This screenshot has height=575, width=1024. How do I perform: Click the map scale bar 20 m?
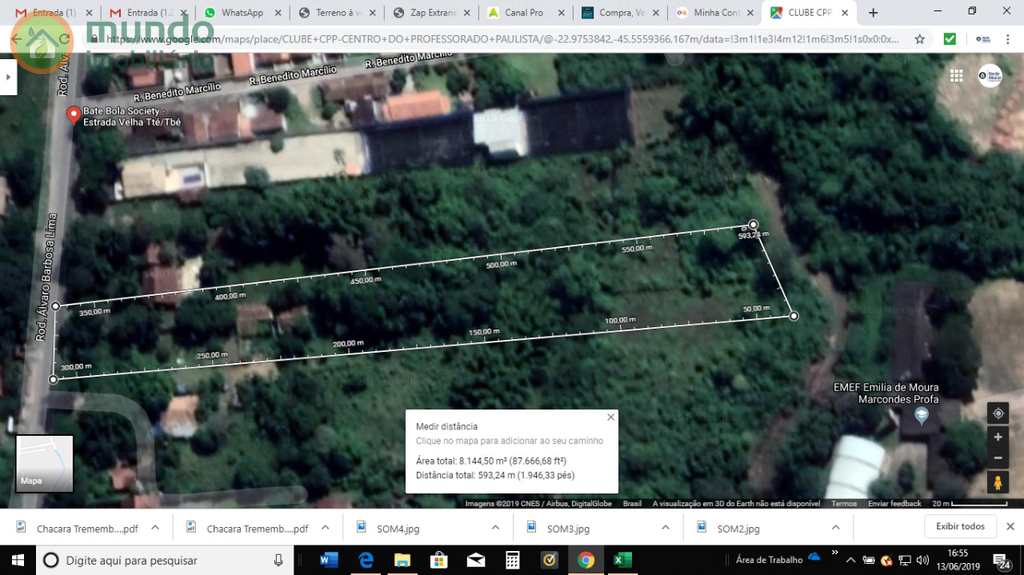pyautogui.click(x=970, y=503)
